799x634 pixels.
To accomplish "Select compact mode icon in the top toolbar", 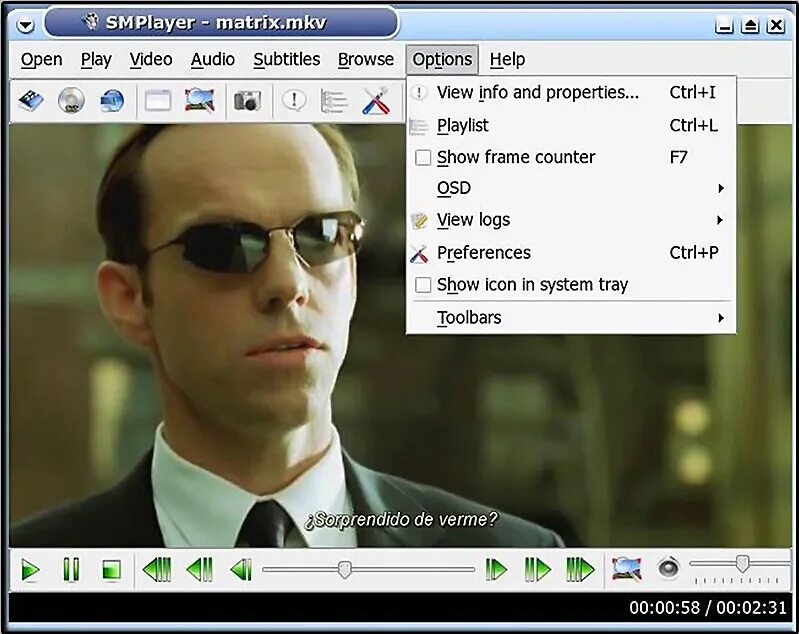I will (199, 100).
